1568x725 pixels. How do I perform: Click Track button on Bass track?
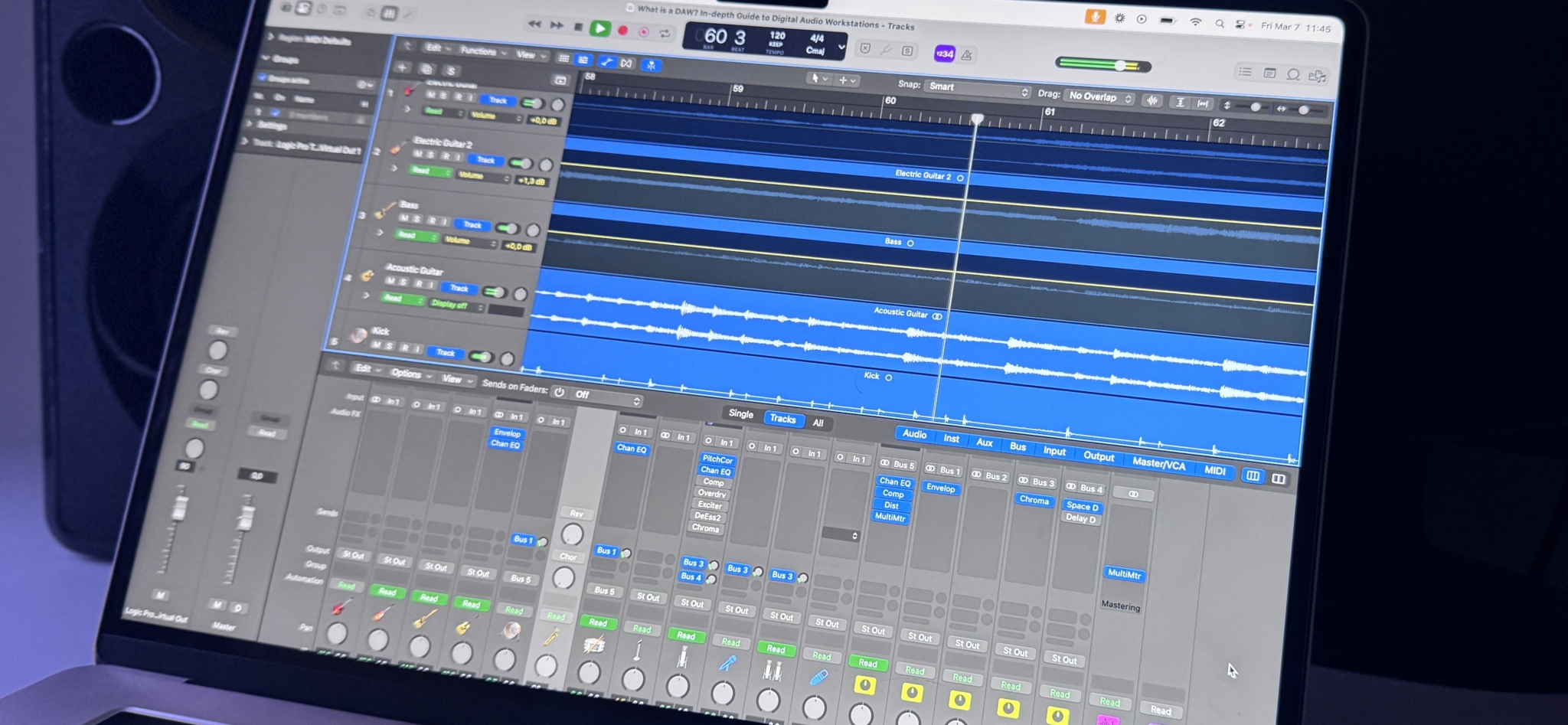pos(472,224)
